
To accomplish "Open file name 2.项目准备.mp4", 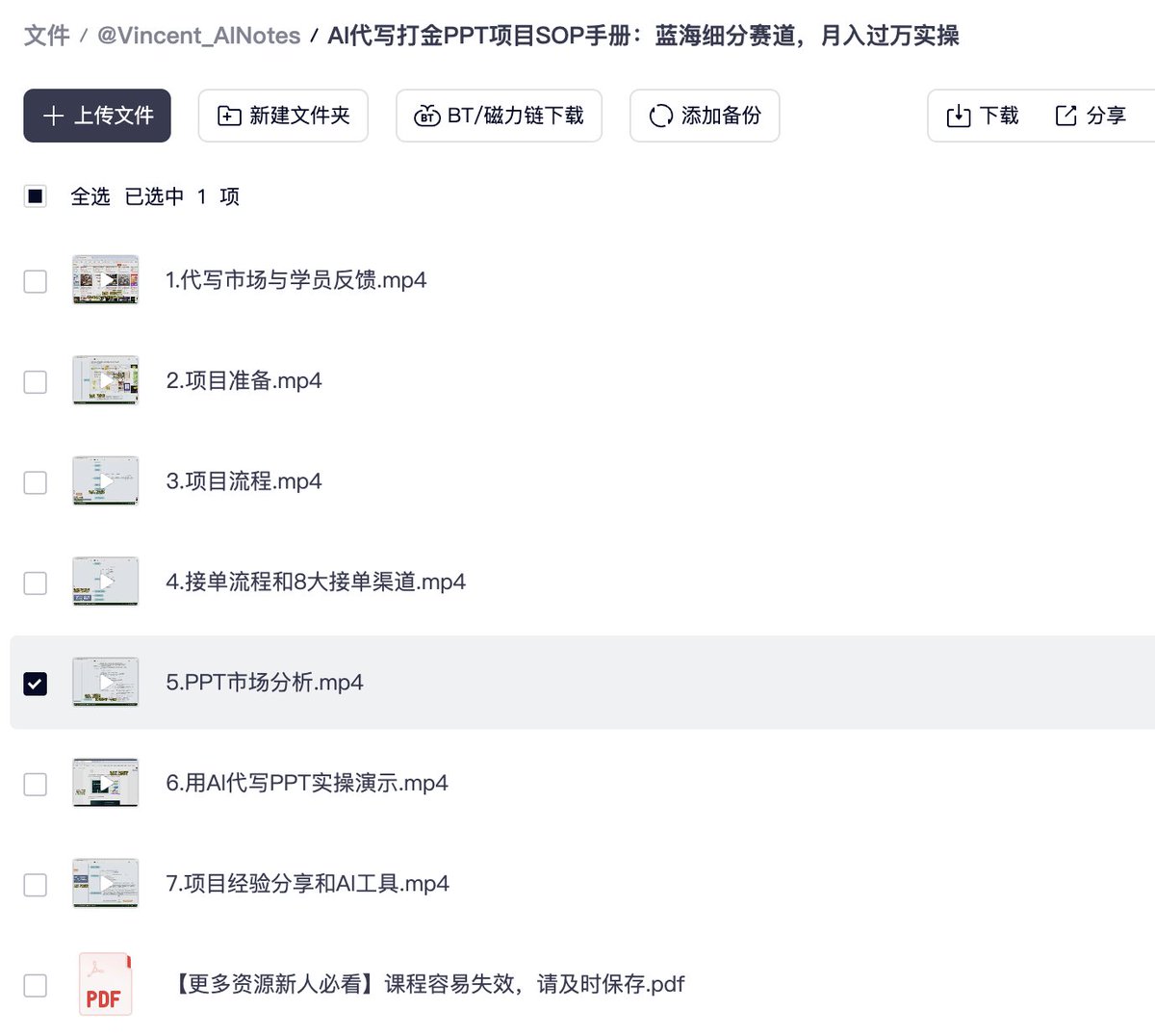I will [244, 380].
